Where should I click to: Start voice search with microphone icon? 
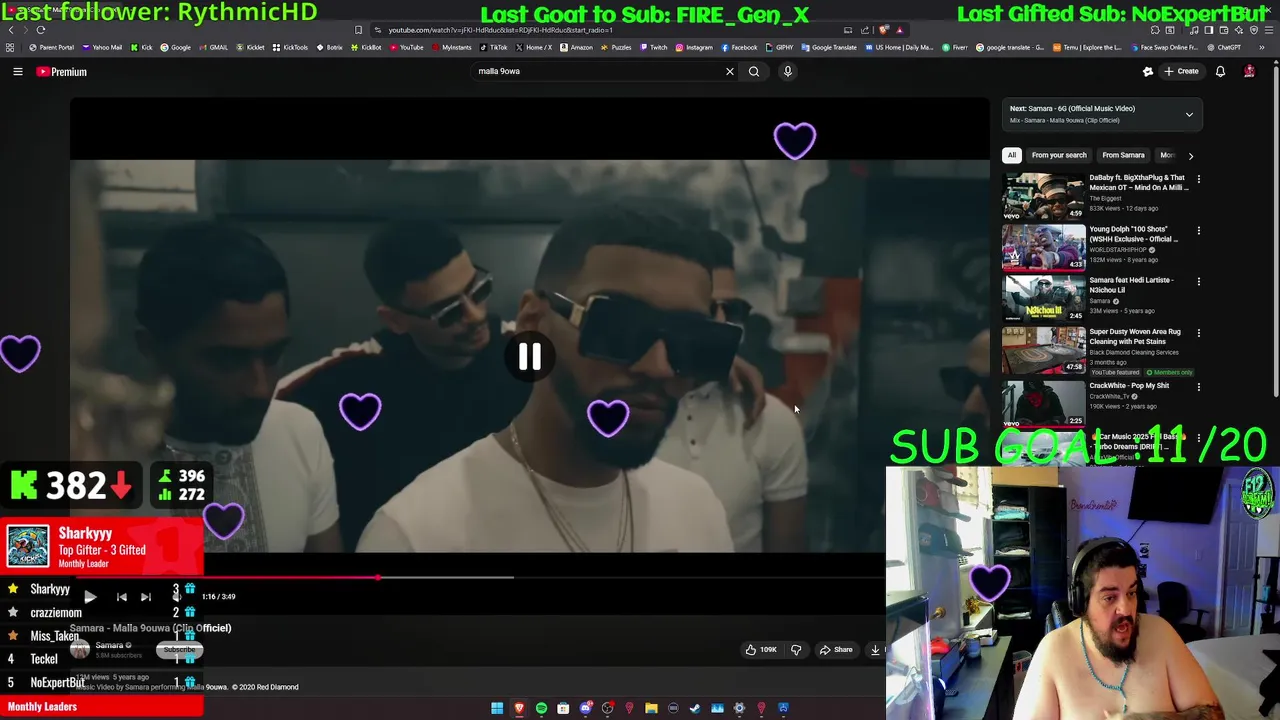pyautogui.click(x=788, y=71)
